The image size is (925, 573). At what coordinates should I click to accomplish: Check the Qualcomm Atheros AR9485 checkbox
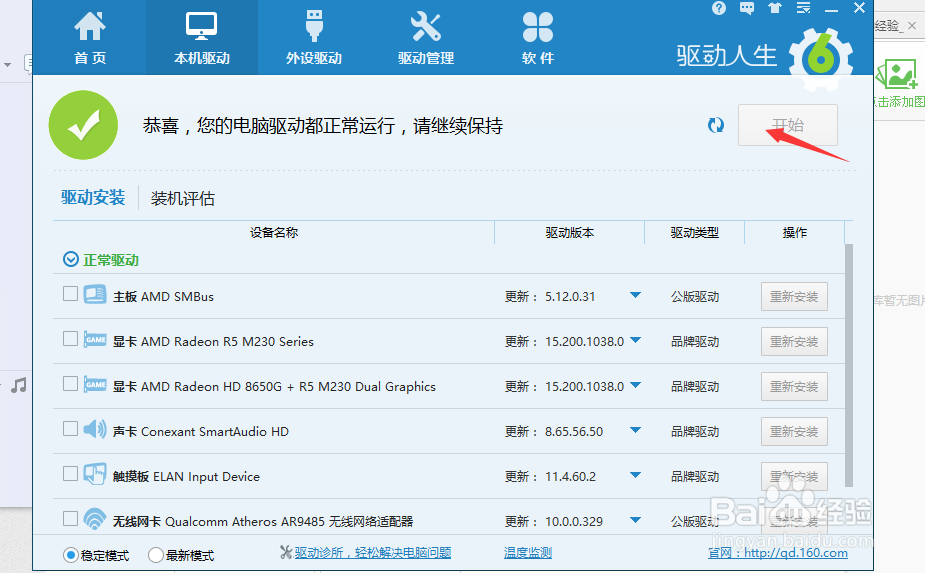coord(70,518)
